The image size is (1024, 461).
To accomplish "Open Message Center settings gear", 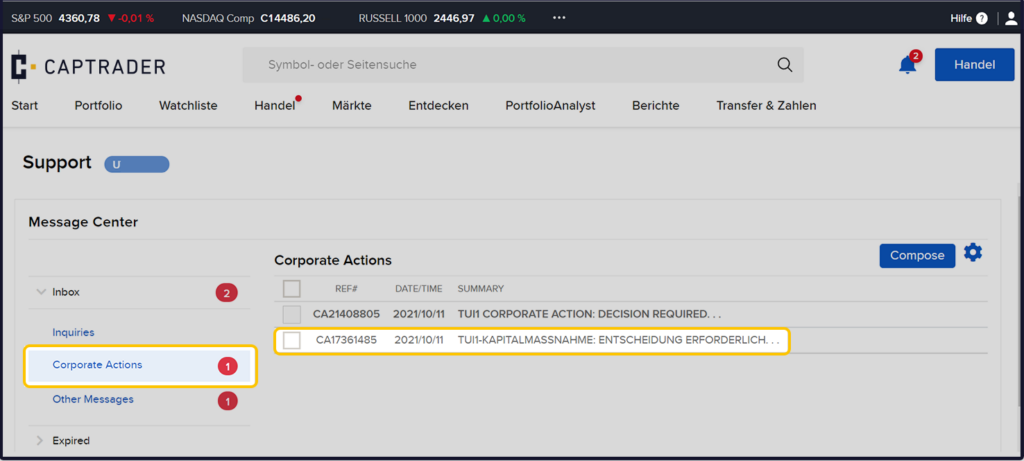I will [x=973, y=252].
